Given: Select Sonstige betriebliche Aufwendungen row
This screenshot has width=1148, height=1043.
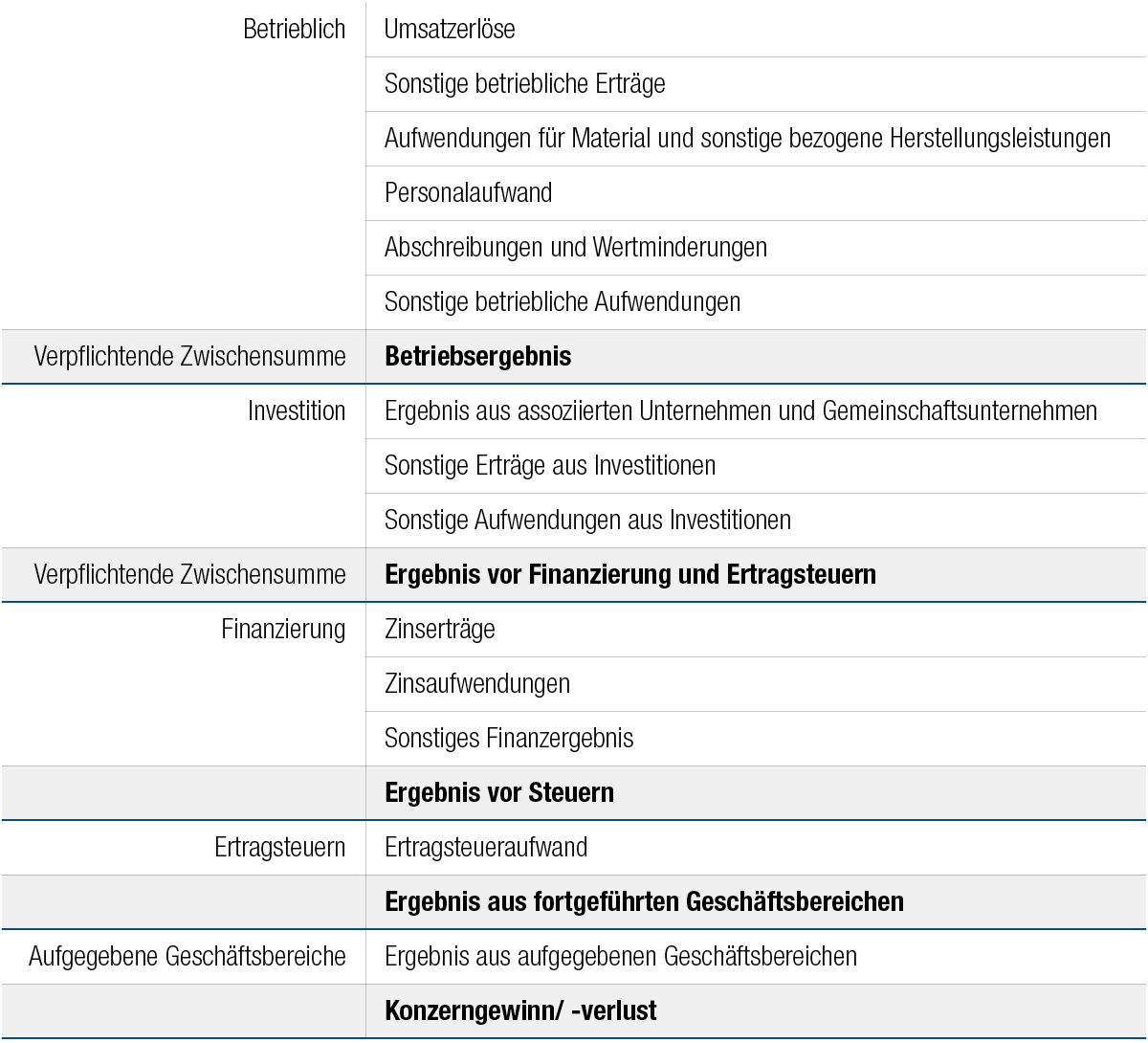Looking at the screenshot, I should pos(562,302).
